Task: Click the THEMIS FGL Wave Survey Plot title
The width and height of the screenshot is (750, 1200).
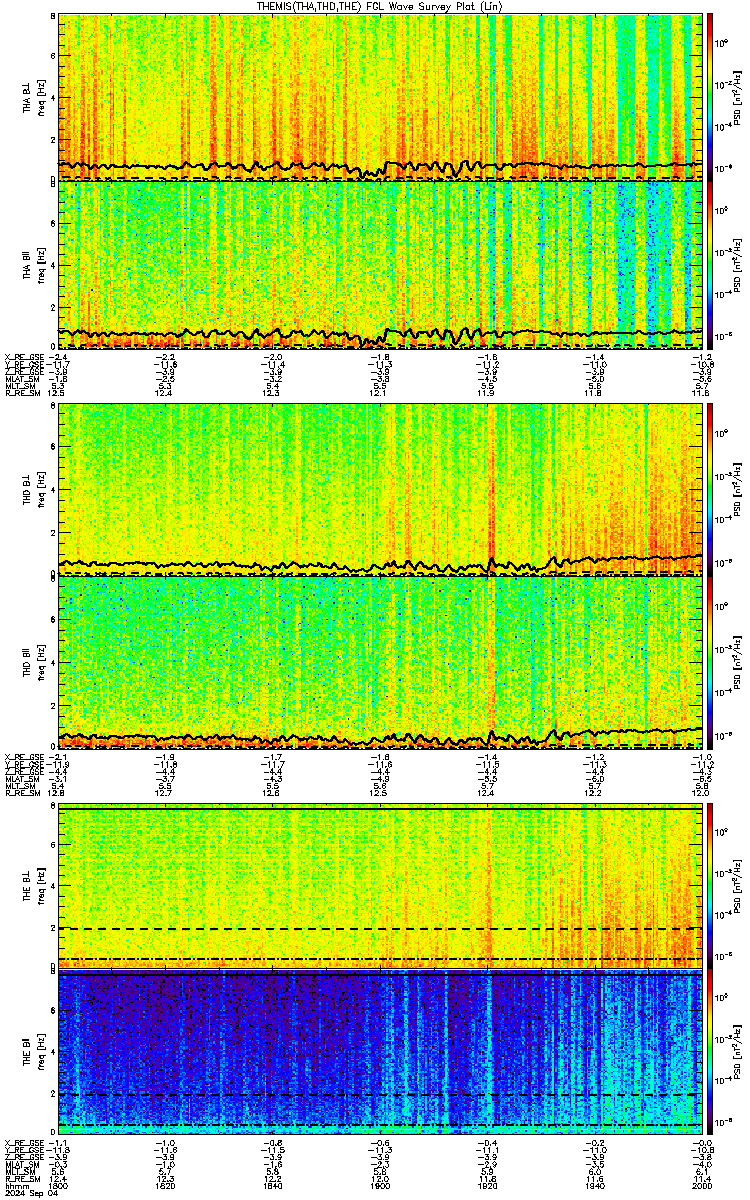Action: click(380, 6)
